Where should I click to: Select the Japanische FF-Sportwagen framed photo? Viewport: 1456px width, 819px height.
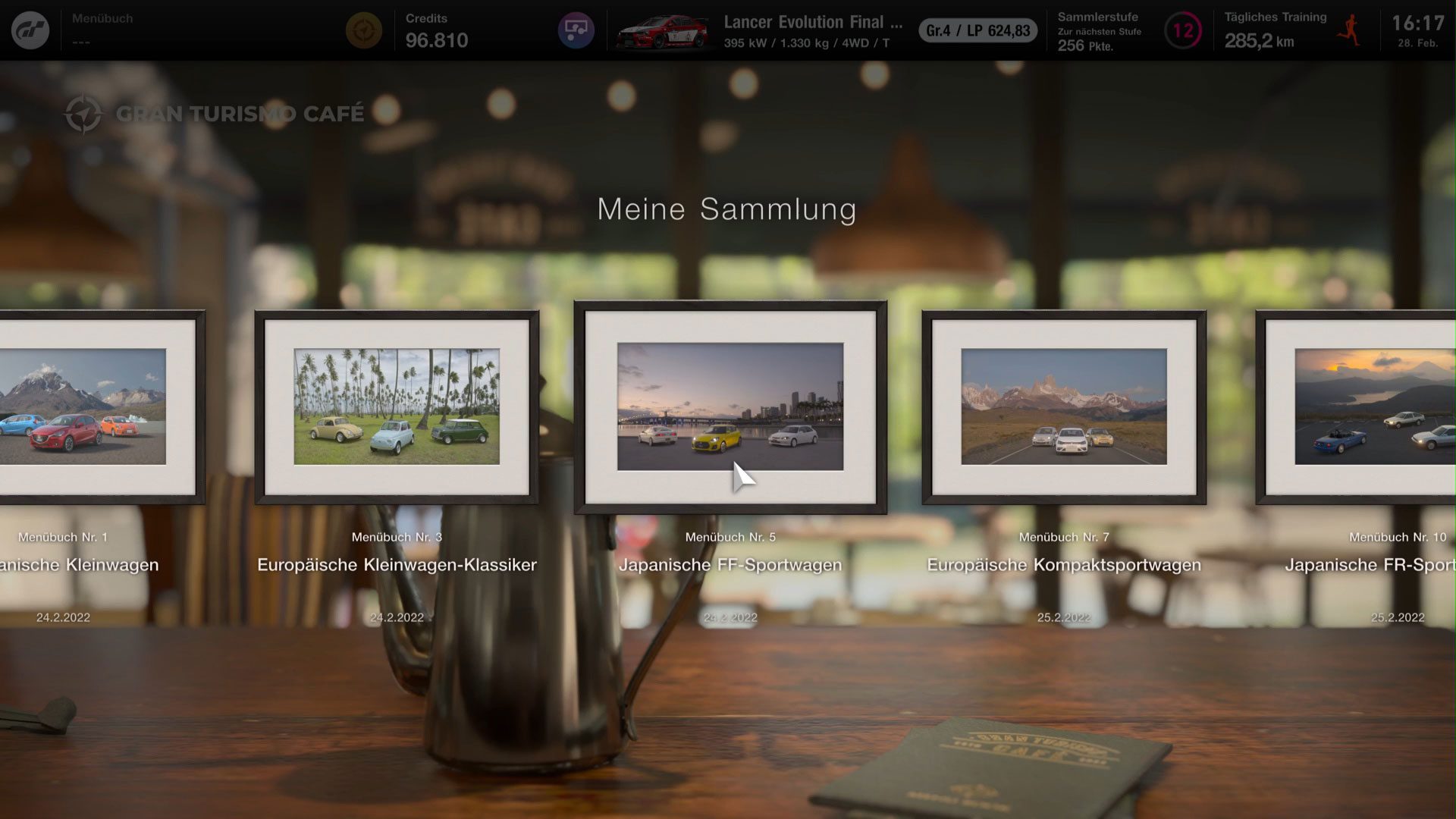(730, 406)
